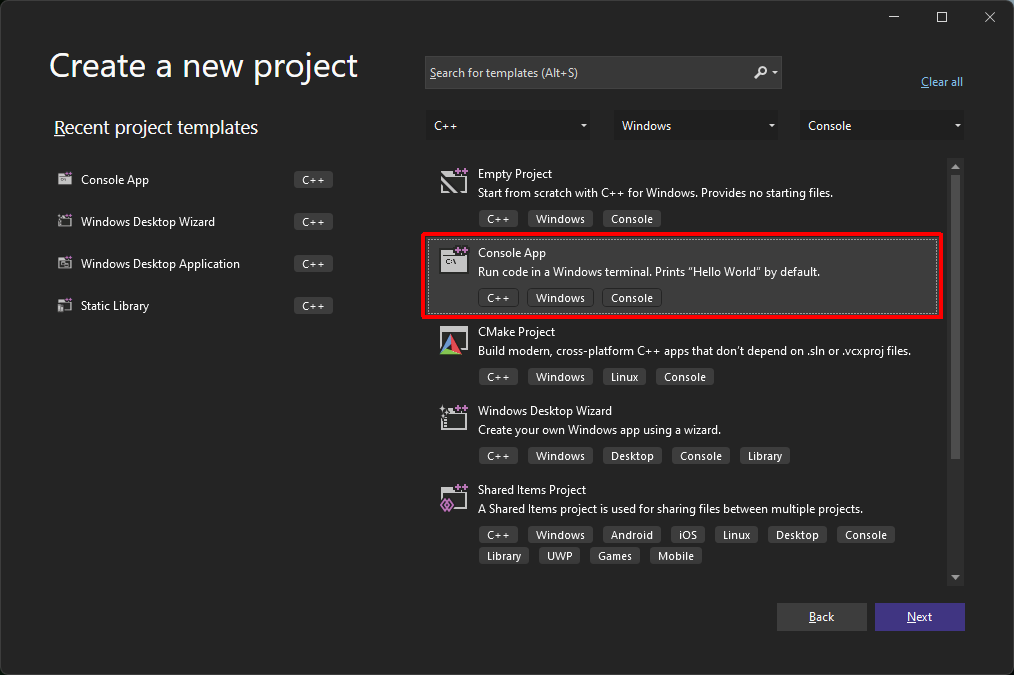Close the Create a new project dialog

click(989, 17)
